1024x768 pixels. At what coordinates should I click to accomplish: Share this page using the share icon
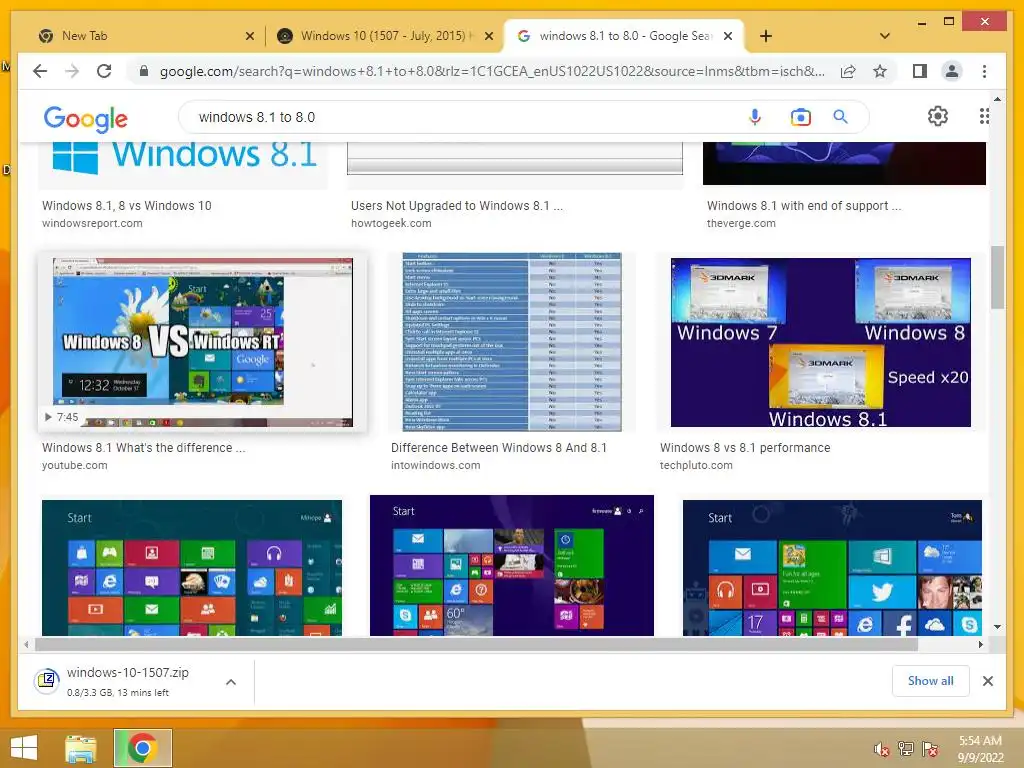(x=848, y=71)
